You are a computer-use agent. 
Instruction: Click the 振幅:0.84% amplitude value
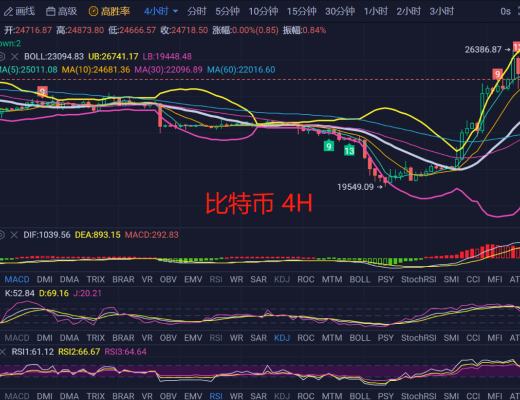click(x=304, y=30)
